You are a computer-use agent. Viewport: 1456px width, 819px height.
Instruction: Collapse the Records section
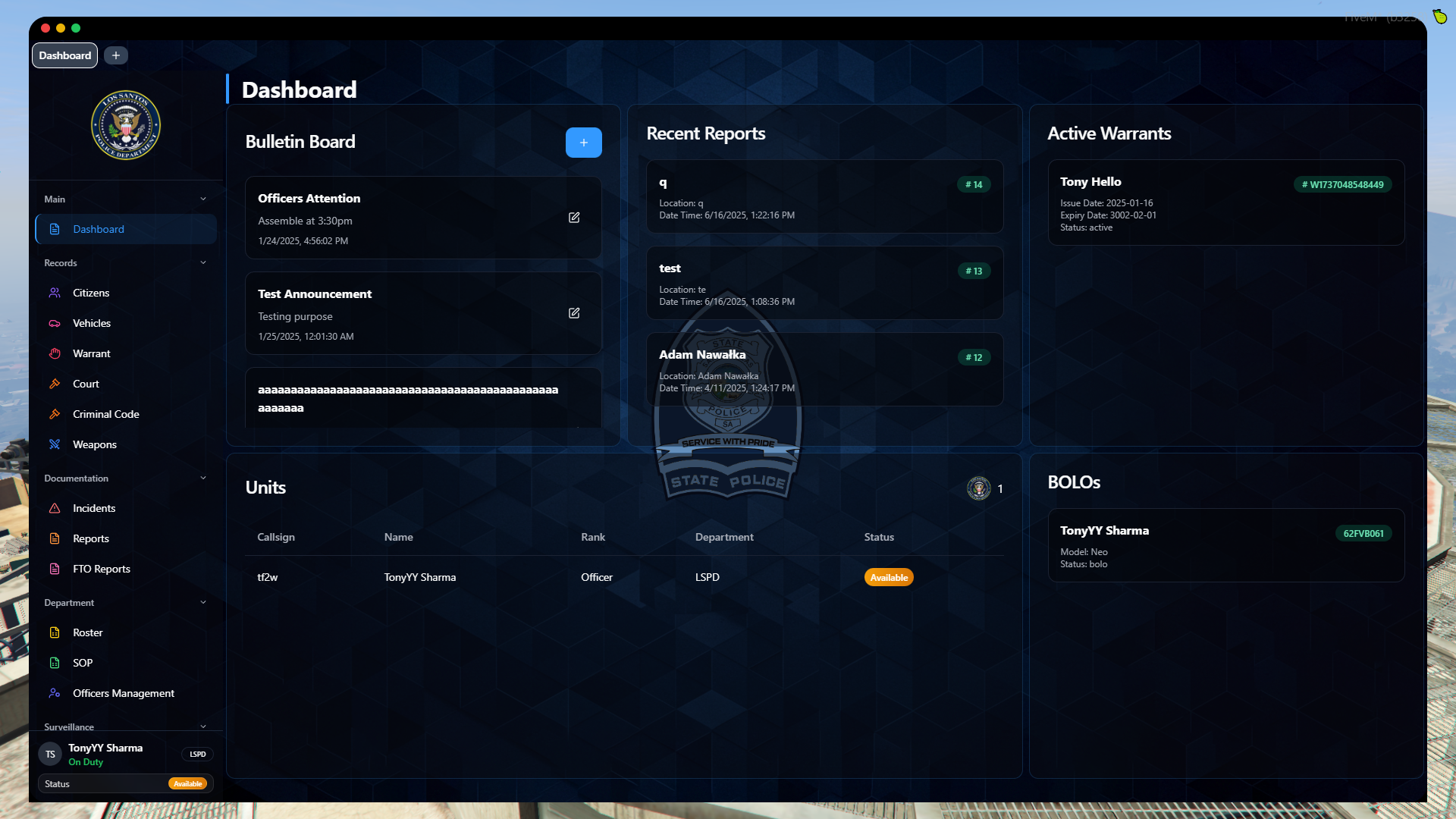click(202, 262)
